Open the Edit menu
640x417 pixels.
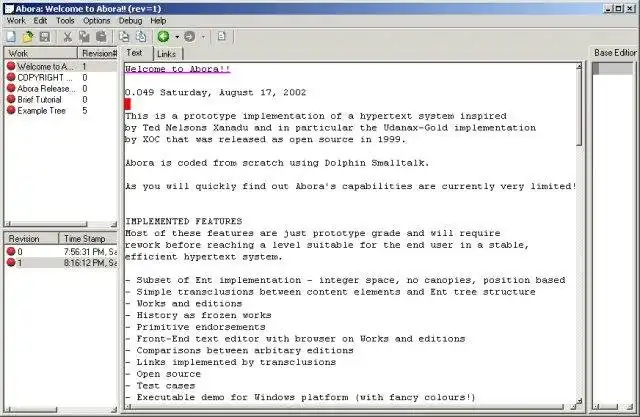[40, 20]
